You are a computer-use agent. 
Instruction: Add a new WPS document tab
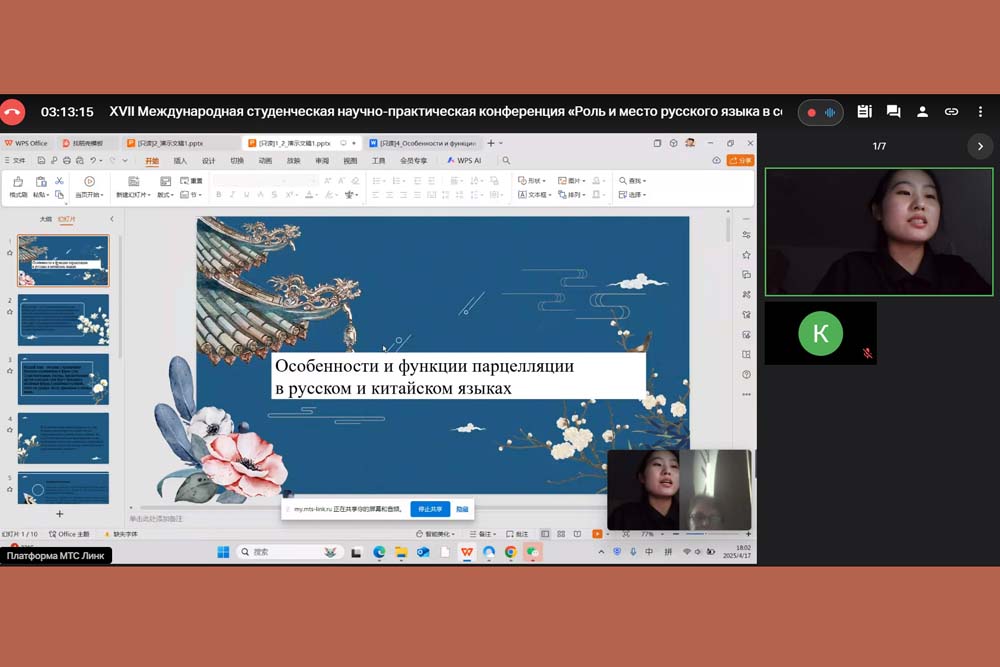click(x=490, y=143)
